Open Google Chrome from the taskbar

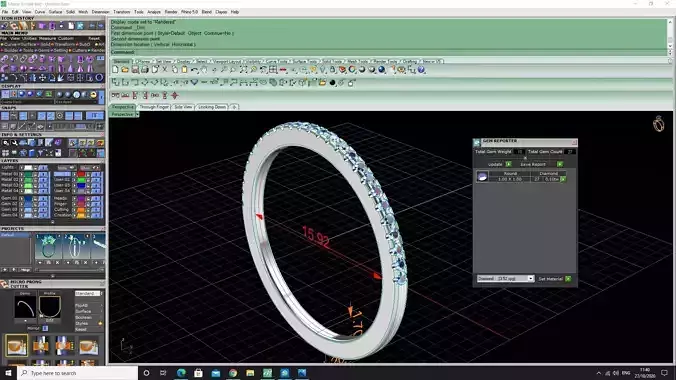click(233, 373)
